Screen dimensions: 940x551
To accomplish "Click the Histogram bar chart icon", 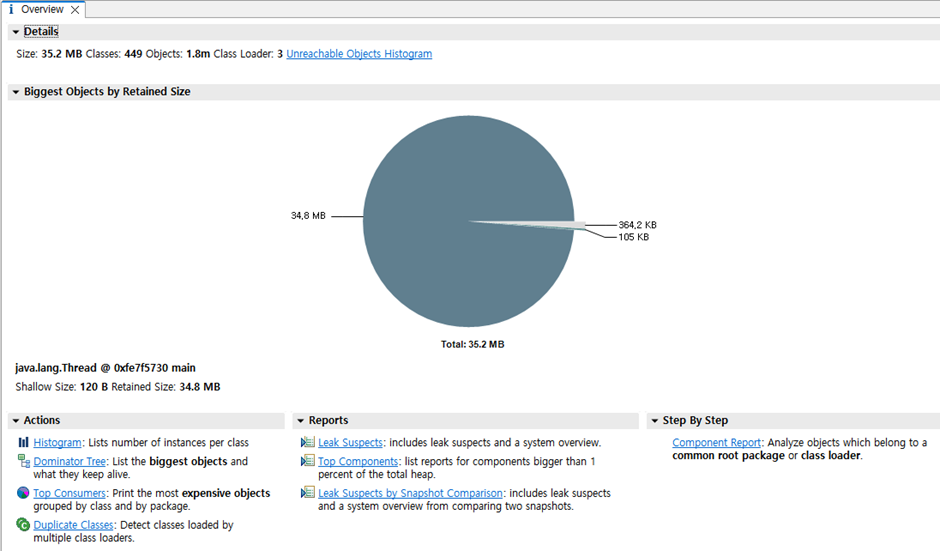I will [23, 442].
